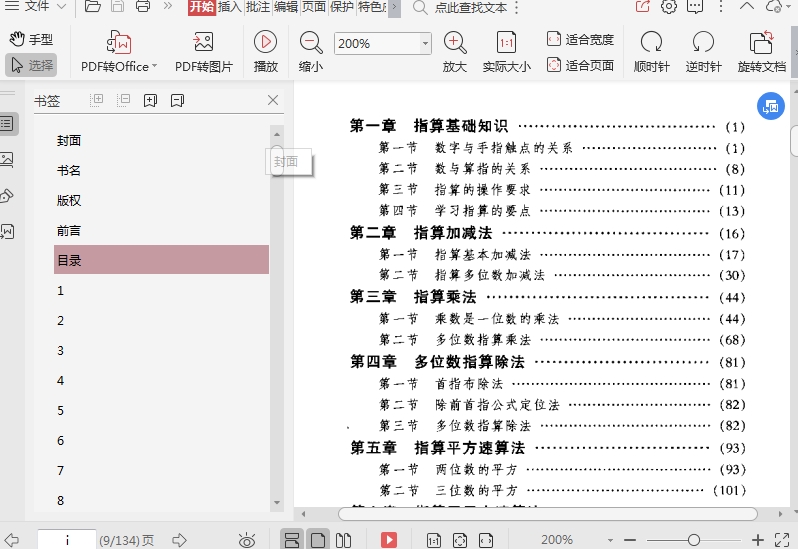Switch to two-page view
The height and width of the screenshot is (549, 798).
click(x=344, y=540)
